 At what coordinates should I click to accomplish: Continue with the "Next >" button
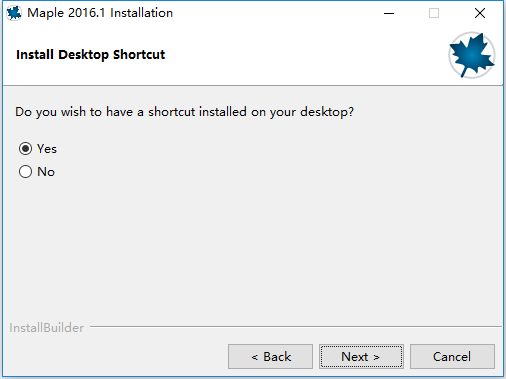pyautogui.click(x=361, y=357)
